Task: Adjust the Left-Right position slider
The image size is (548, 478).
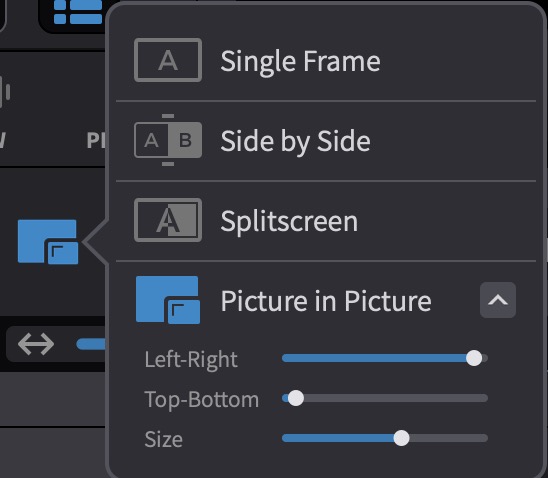Action: [x=385, y=358]
